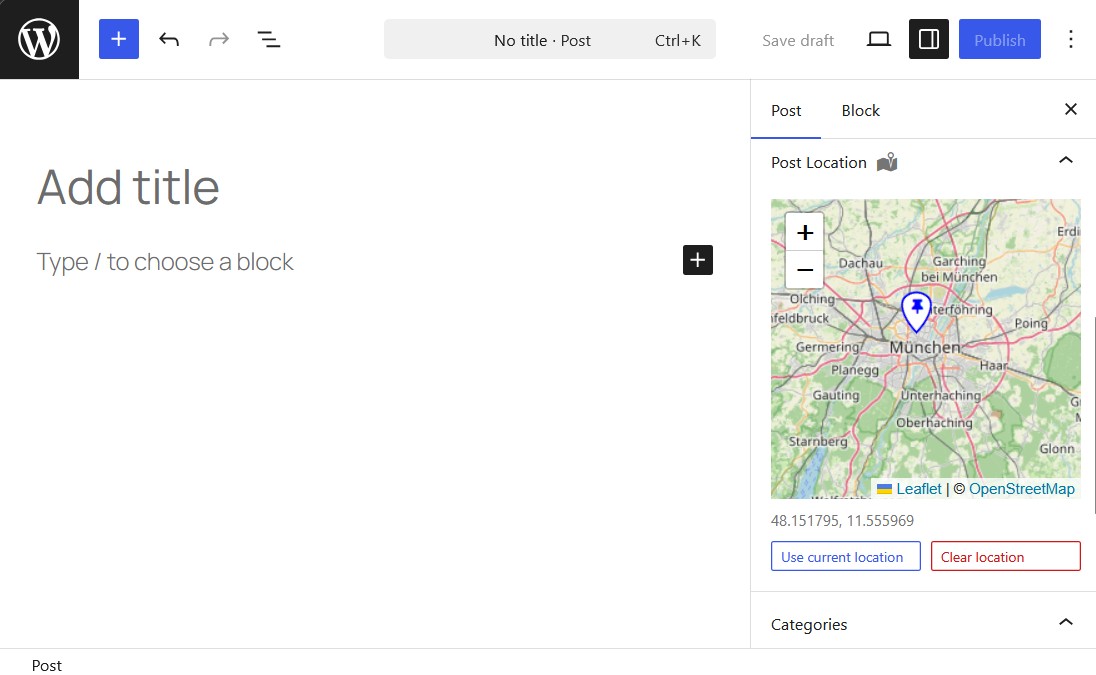Click the Gauting label on the map
Image resolution: width=1096 pixels, height=675 pixels.
[836, 395]
